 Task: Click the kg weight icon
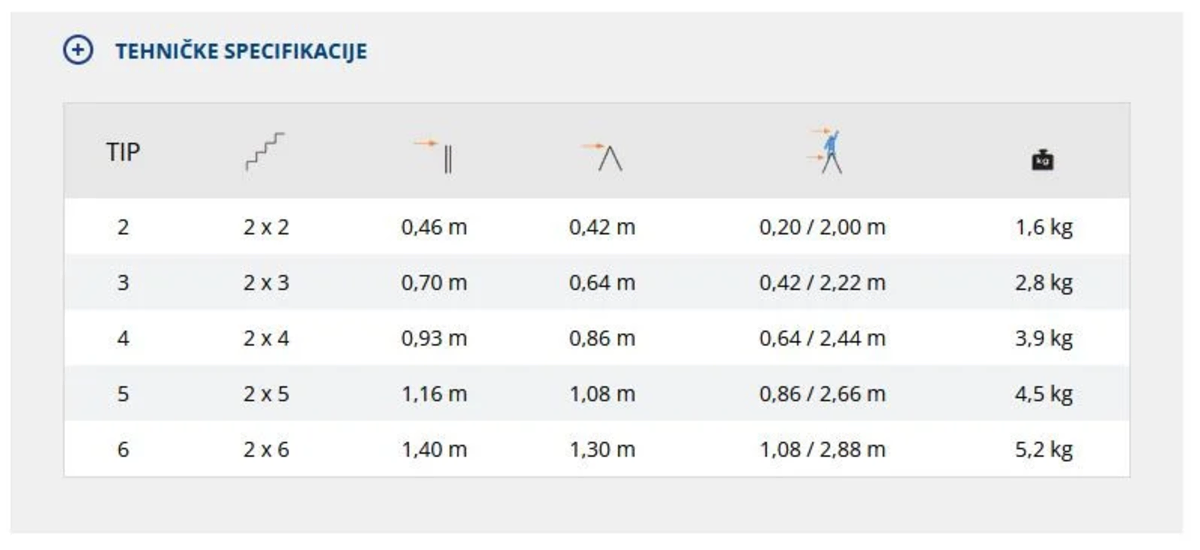click(1043, 158)
